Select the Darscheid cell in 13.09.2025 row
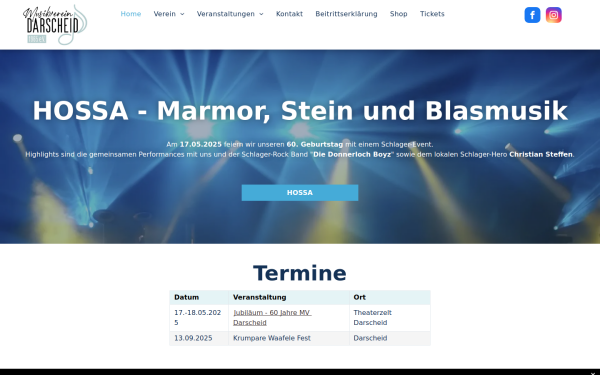Viewport: 600px width, 375px height. pos(390,338)
